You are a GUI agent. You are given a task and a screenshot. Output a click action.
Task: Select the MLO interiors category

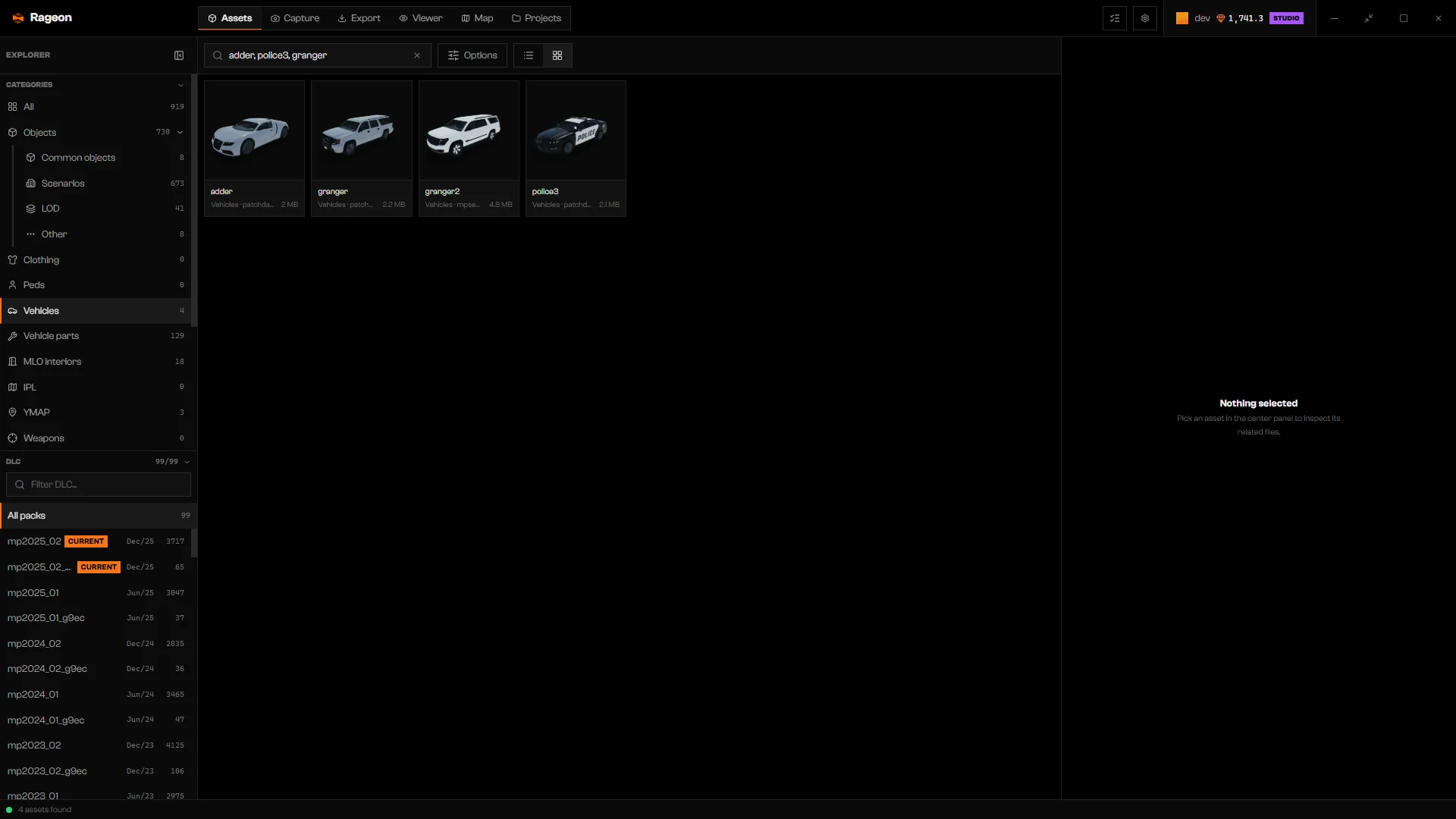pos(96,362)
